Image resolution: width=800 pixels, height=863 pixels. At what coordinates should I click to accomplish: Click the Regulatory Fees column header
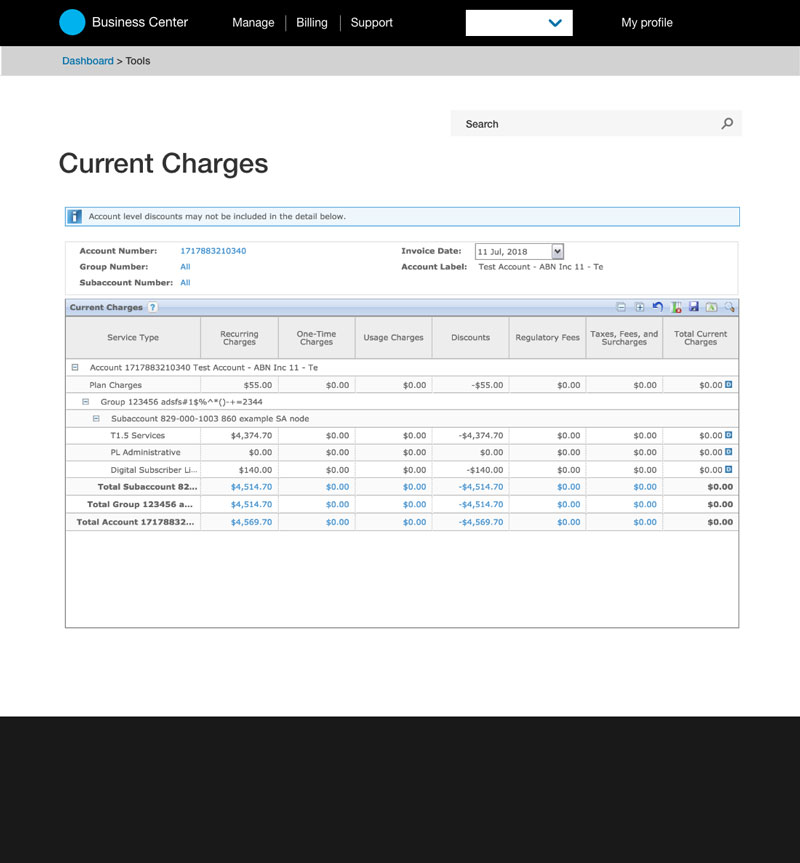[547, 337]
